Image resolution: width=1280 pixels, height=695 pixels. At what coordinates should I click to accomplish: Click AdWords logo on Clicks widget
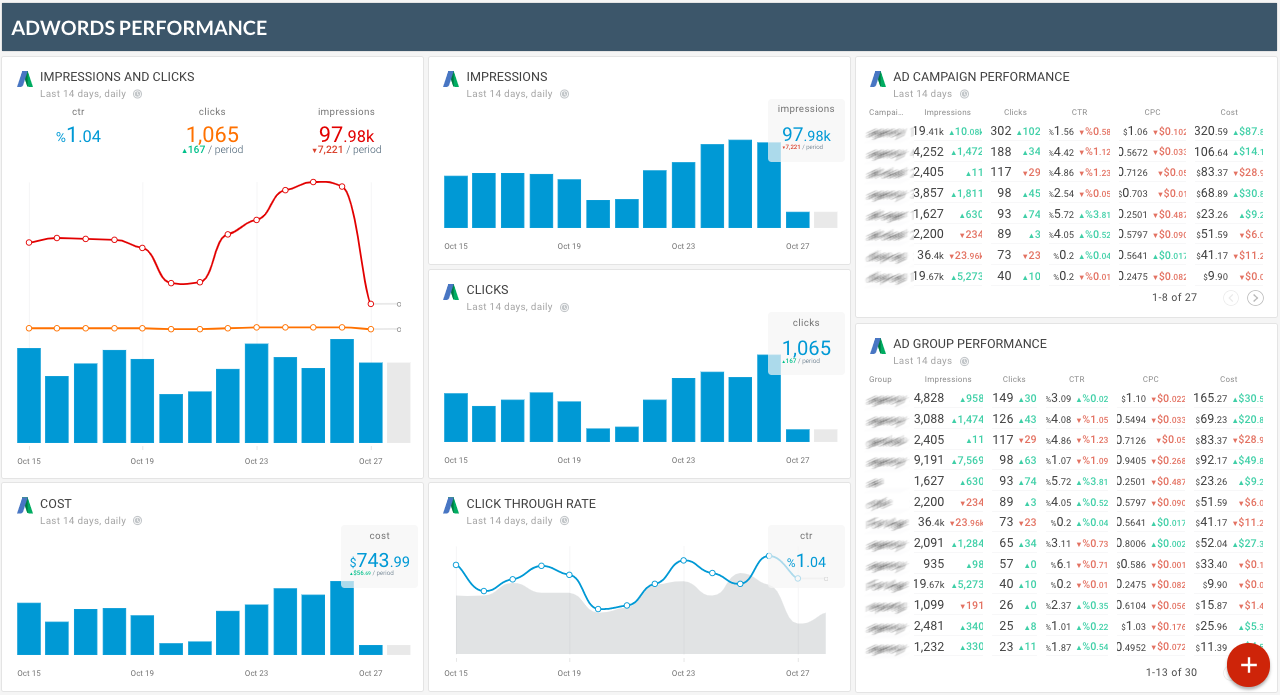pos(451,291)
